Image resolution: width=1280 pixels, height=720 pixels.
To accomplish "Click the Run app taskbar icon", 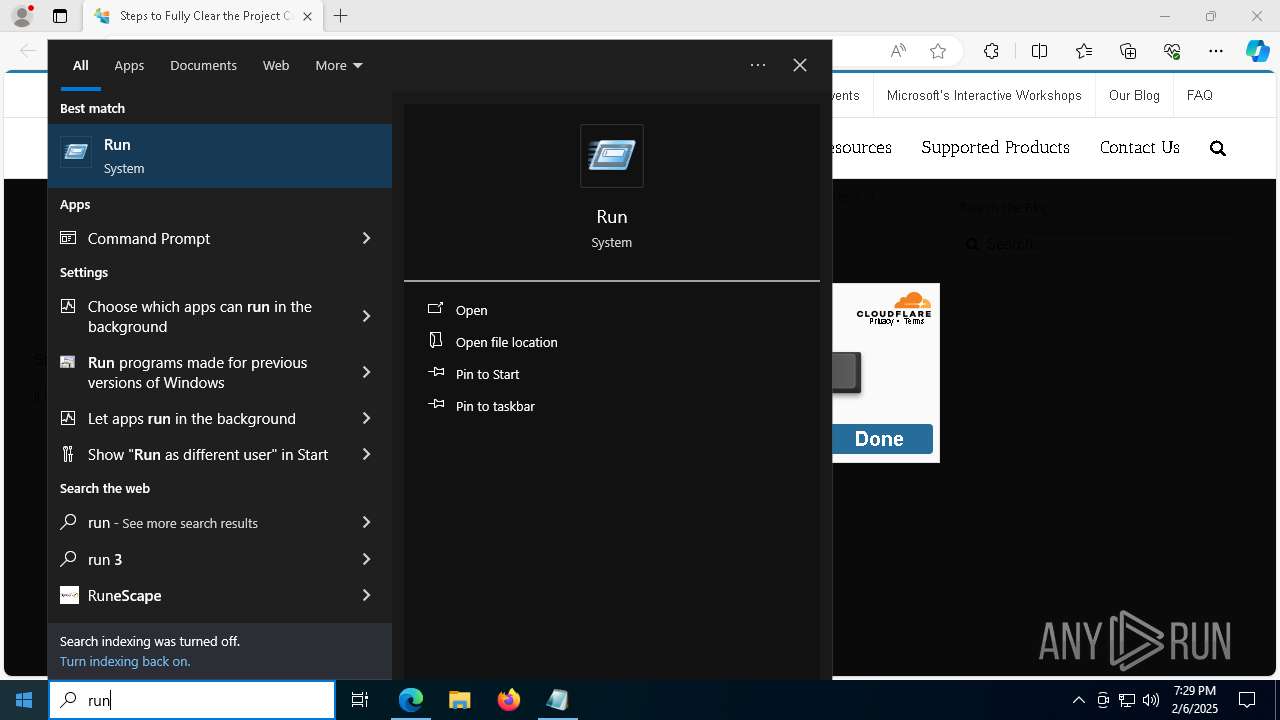I will (557, 700).
